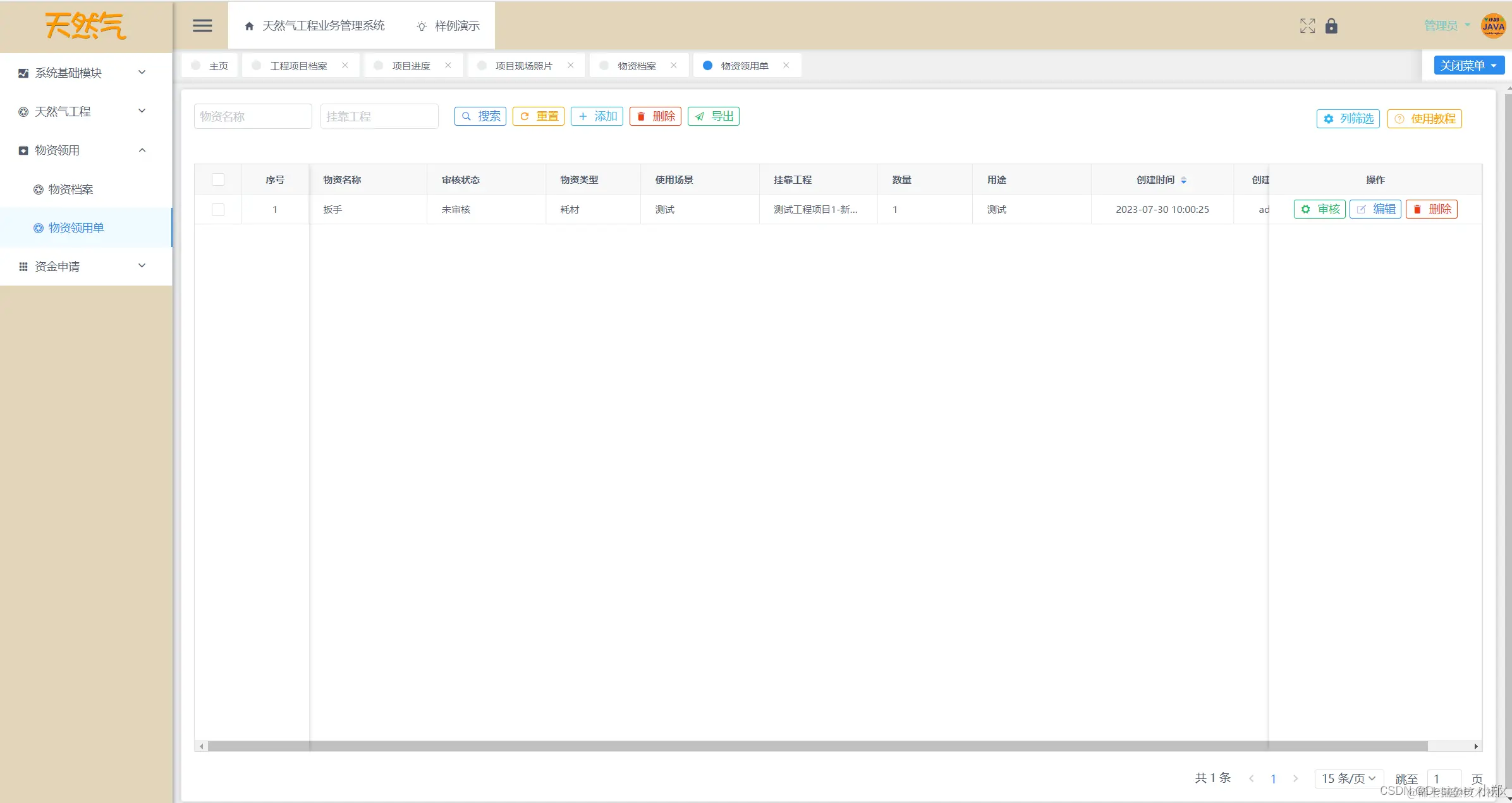Click the hamburger menu collapse icon

click(x=202, y=25)
